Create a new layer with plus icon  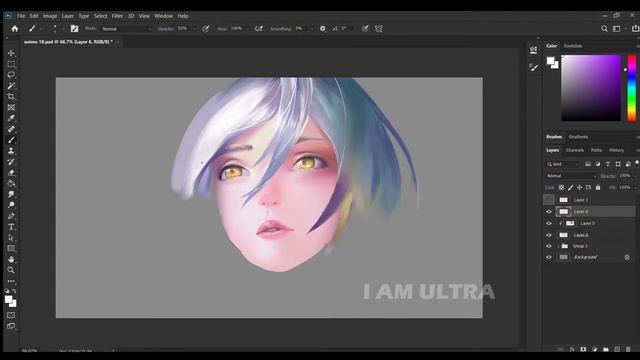[x=617, y=349]
